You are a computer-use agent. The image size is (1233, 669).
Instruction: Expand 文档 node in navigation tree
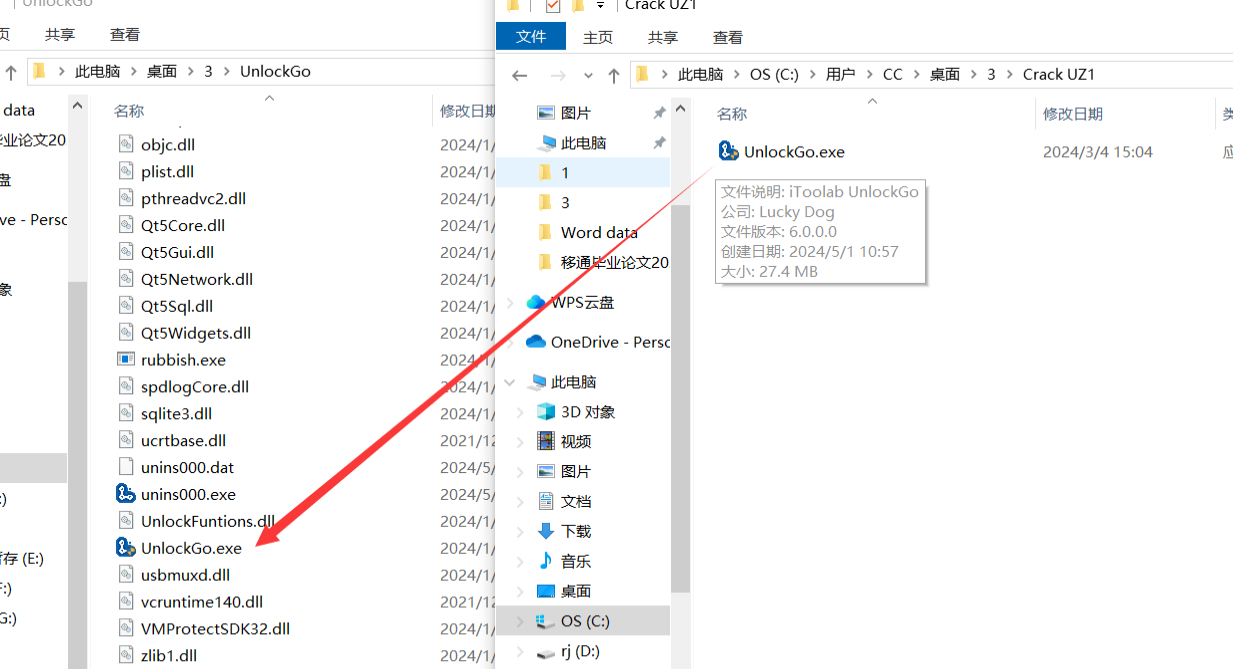pyautogui.click(x=520, y=501)
